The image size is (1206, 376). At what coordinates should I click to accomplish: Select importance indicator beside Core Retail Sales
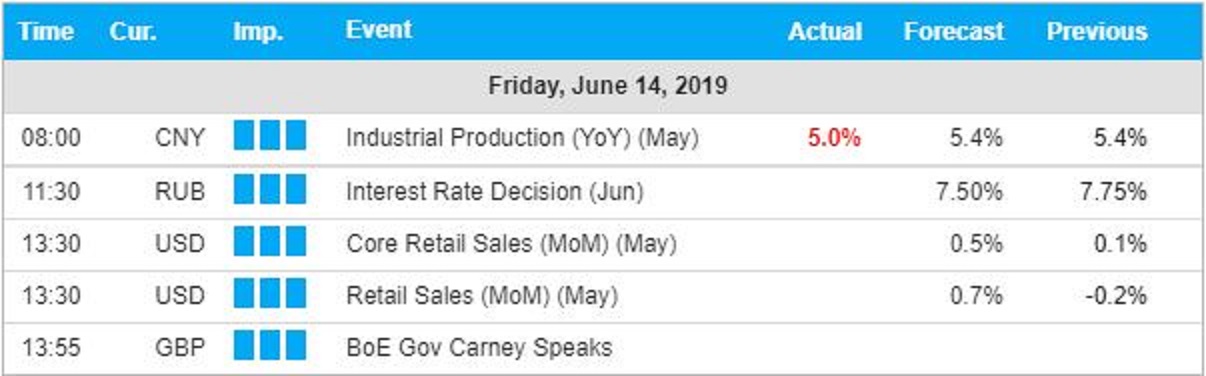pyautogui.click(x=270, y=243)
